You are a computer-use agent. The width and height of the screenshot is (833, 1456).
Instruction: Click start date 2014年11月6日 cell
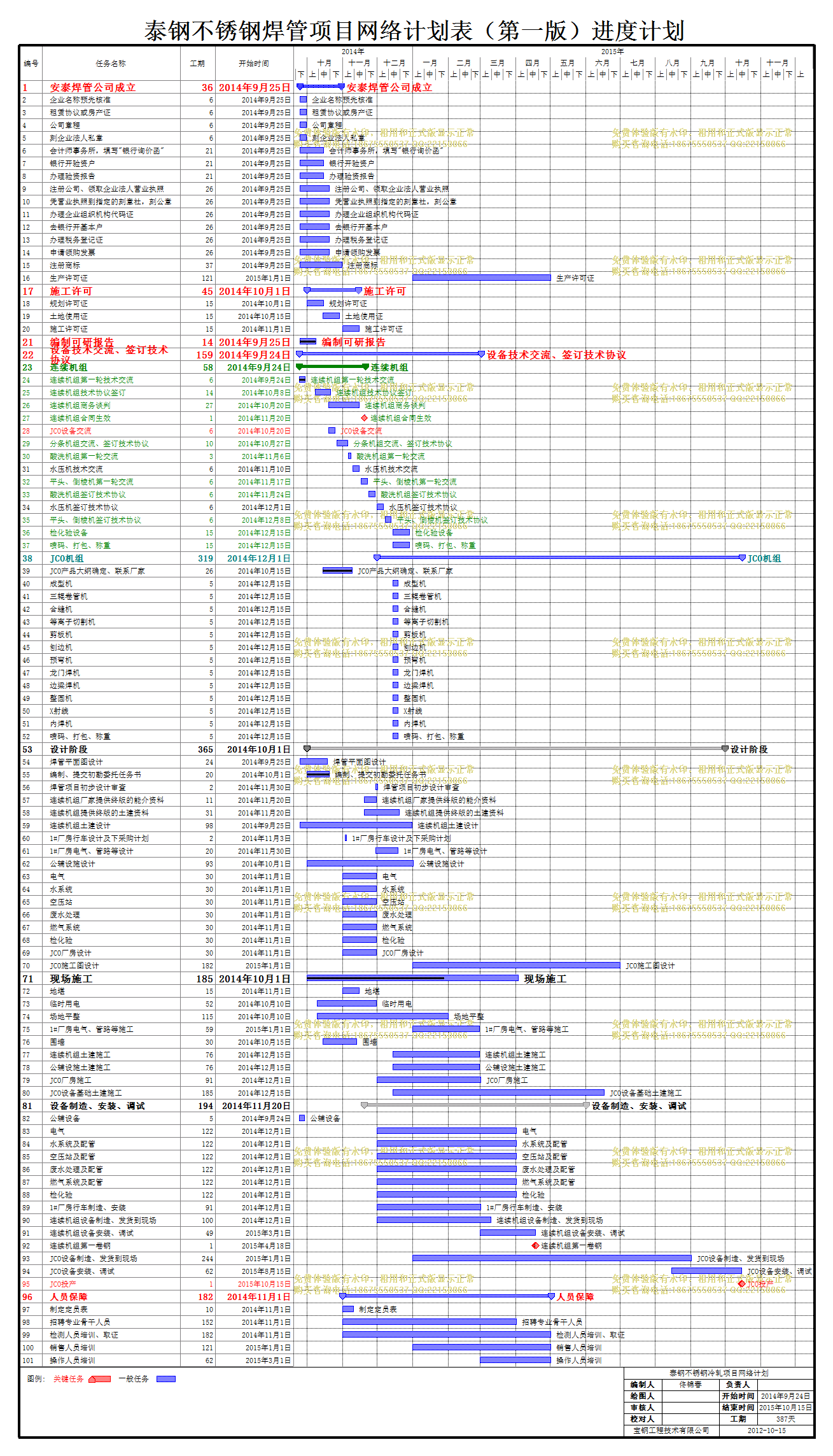(x=264, y=456)
